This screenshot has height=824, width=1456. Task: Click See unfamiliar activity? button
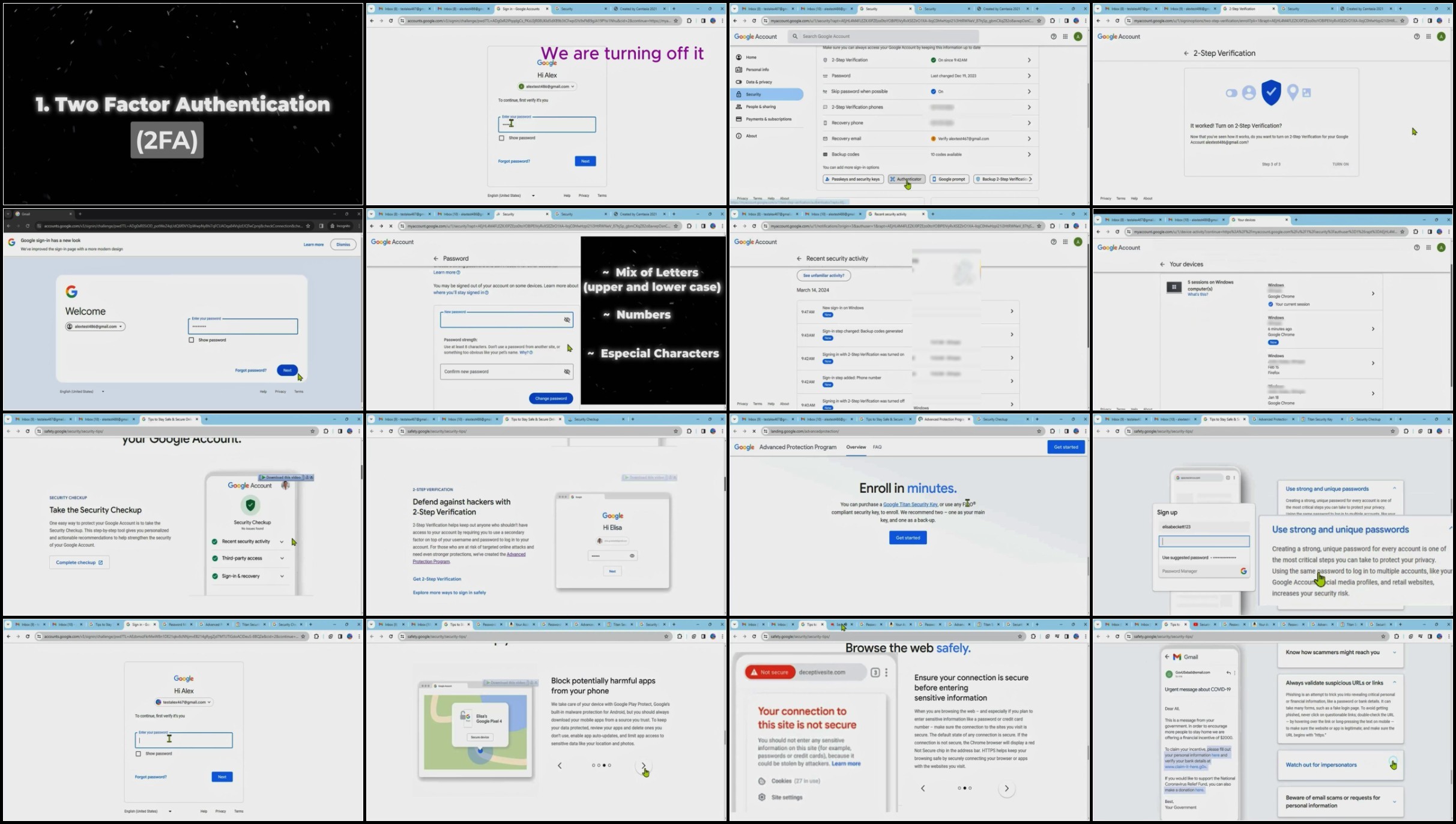coord(824,275)
